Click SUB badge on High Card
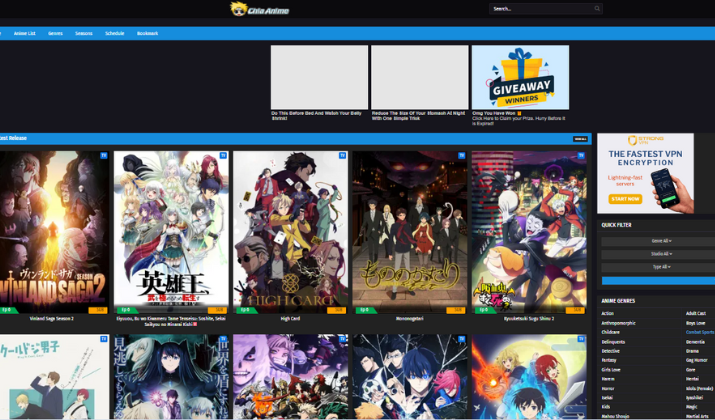The height and width of the screenshot is (420, 715). click(337, 310)
